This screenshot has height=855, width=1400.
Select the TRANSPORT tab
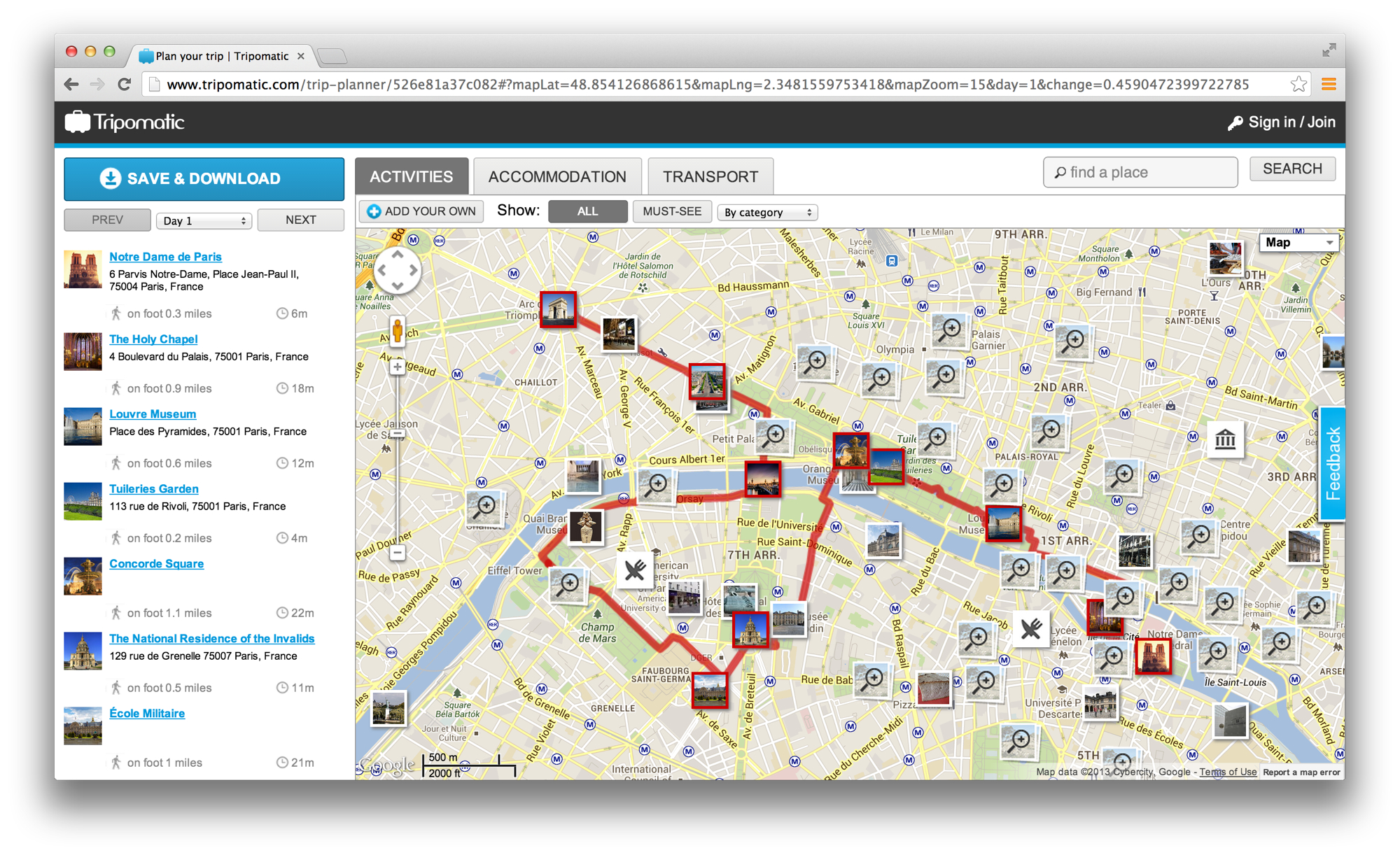[x=710, y=176]
